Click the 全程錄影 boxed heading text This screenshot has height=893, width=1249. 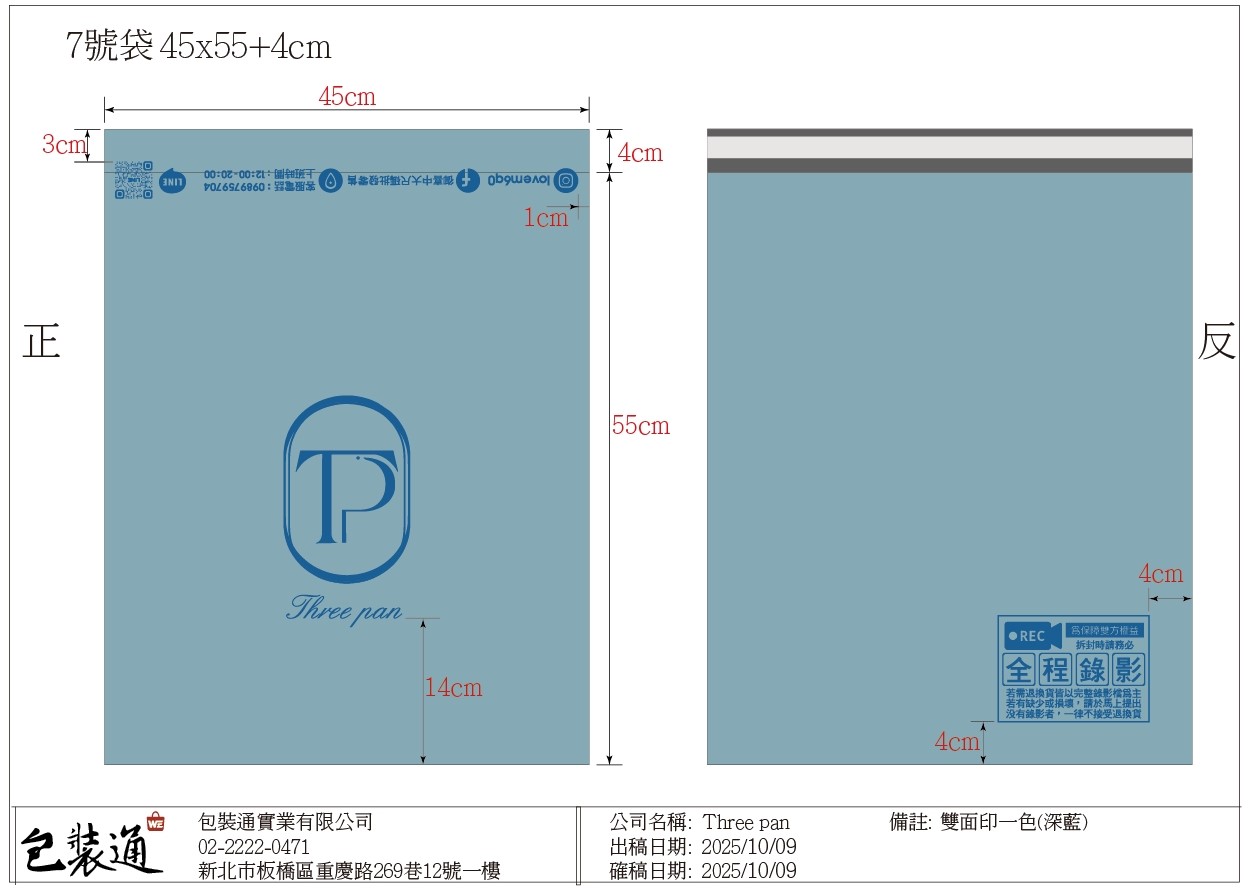(x=1073, y=669)
